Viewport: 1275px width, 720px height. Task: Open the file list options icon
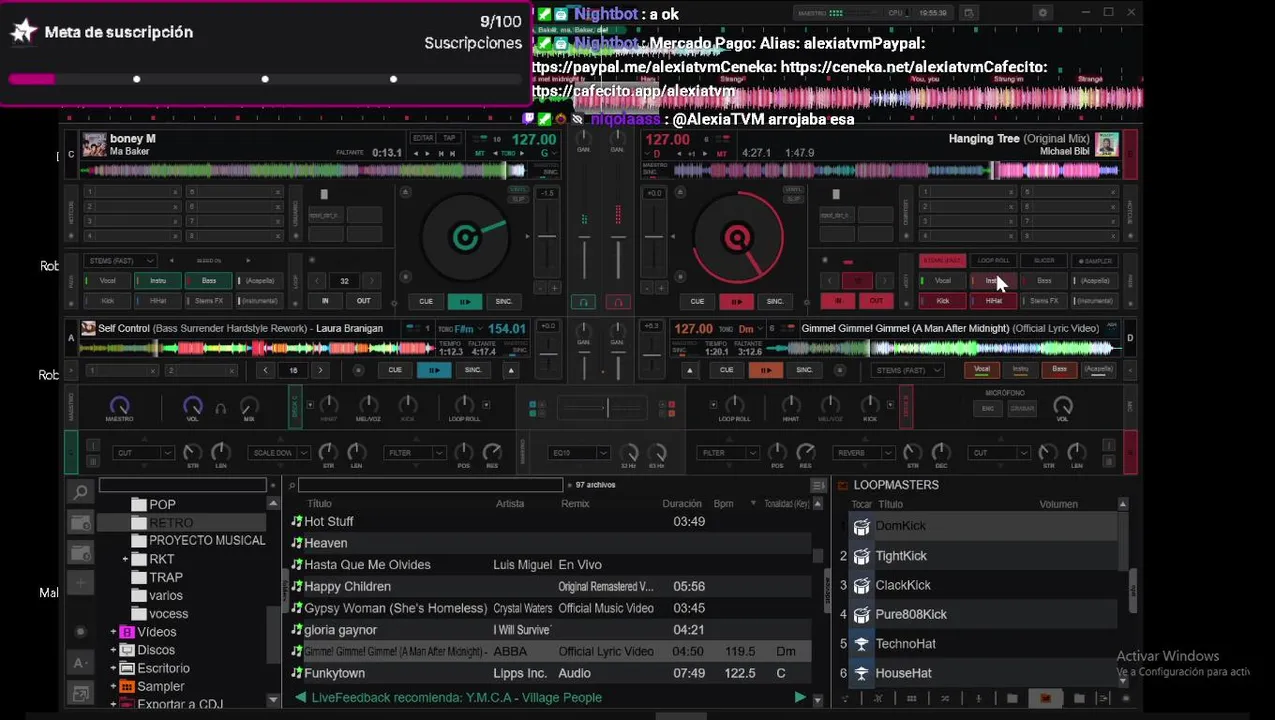(x=818, y=485)
